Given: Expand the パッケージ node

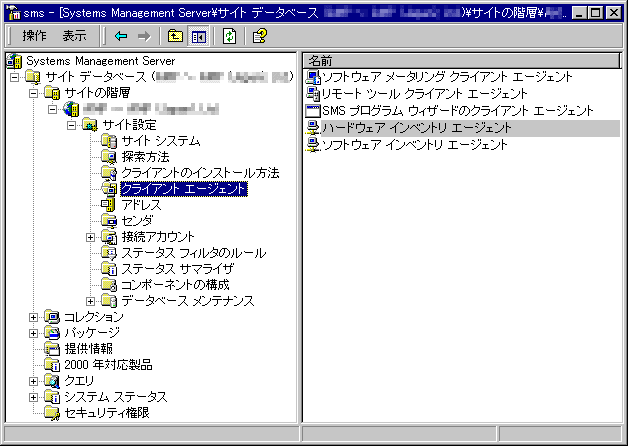Looking at the screenshot, I should pos(34,333).
